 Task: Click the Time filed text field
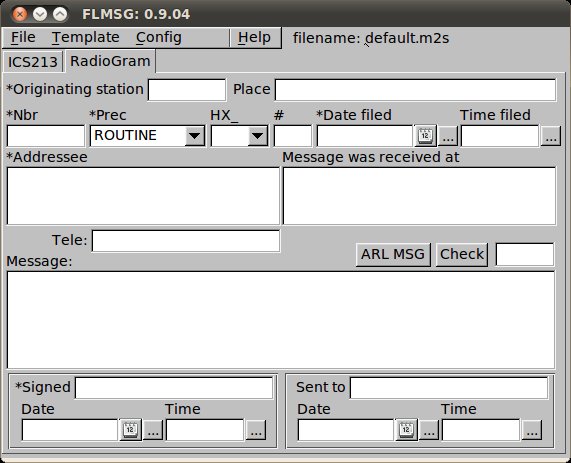[x=500, y=136]
